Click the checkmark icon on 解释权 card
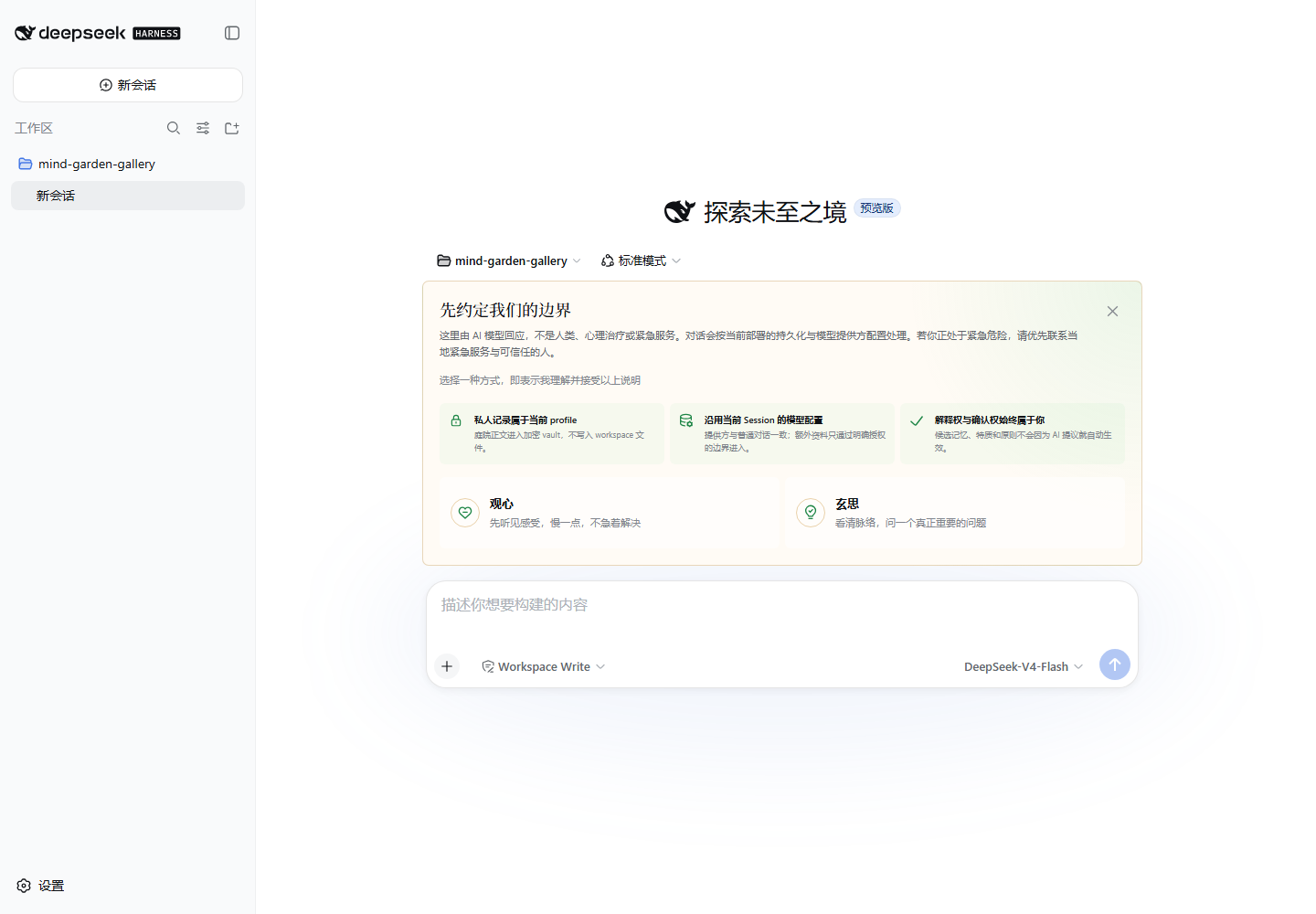This screenshot has height=914, width=1316. 917,420
